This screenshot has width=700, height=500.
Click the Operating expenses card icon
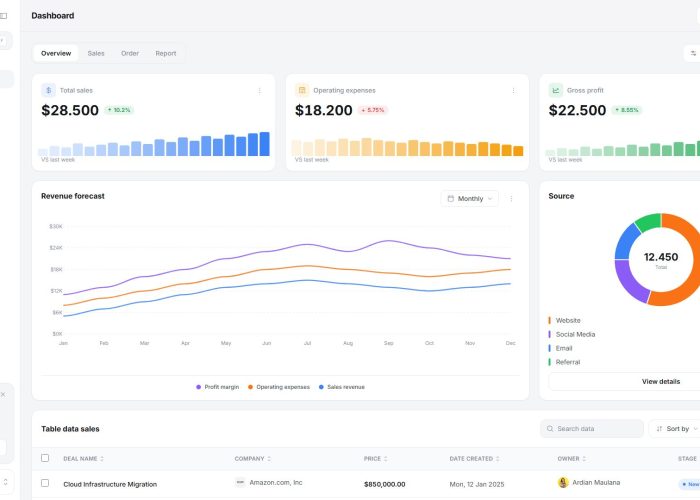coord(302,90)
